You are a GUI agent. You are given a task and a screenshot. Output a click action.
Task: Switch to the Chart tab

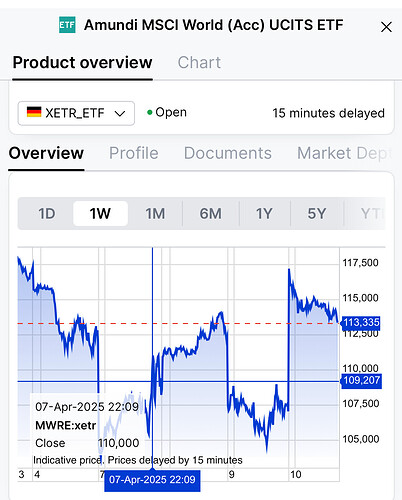[199, 63]
